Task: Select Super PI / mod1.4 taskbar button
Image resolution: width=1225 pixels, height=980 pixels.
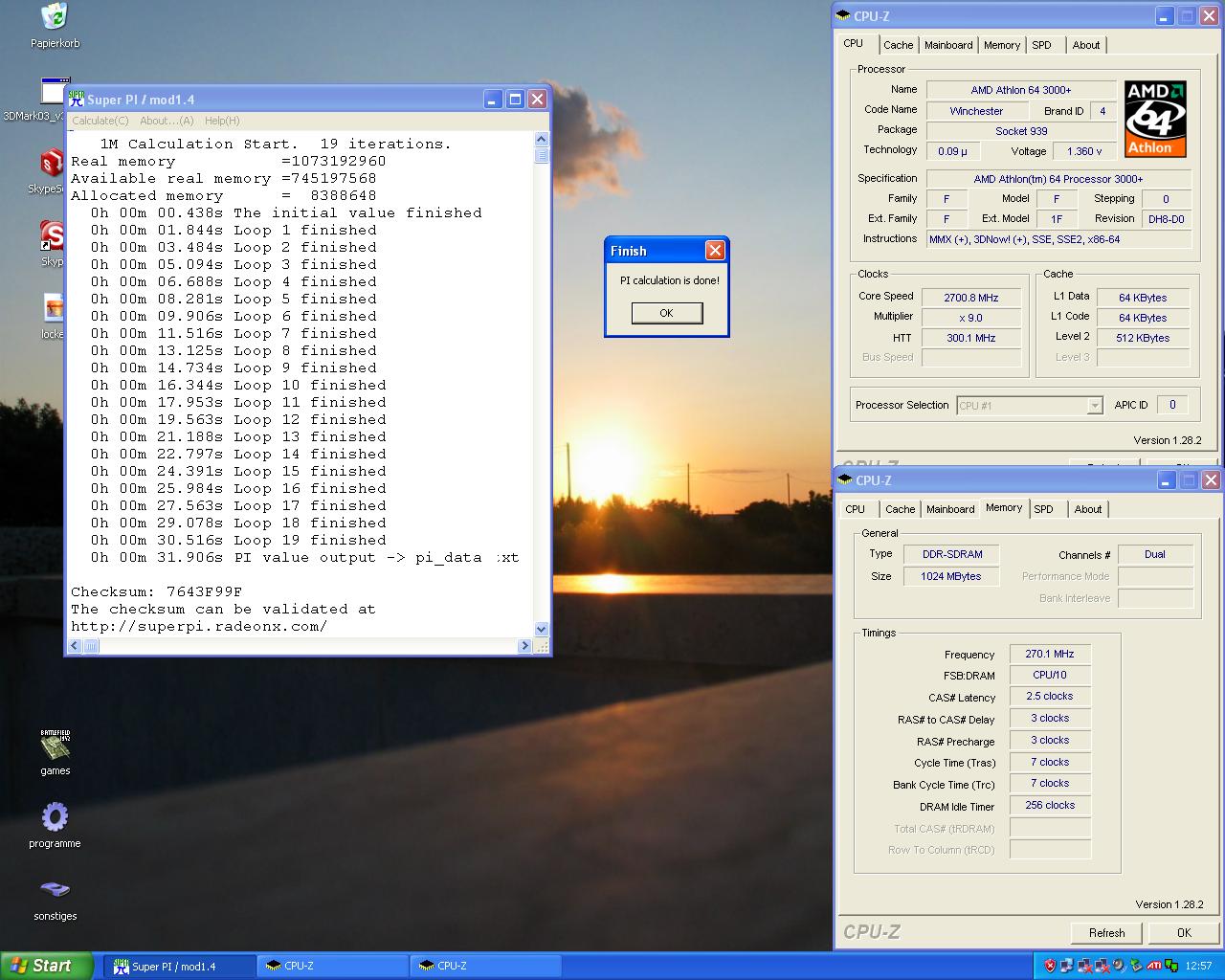Action: [x=182, y=967]
